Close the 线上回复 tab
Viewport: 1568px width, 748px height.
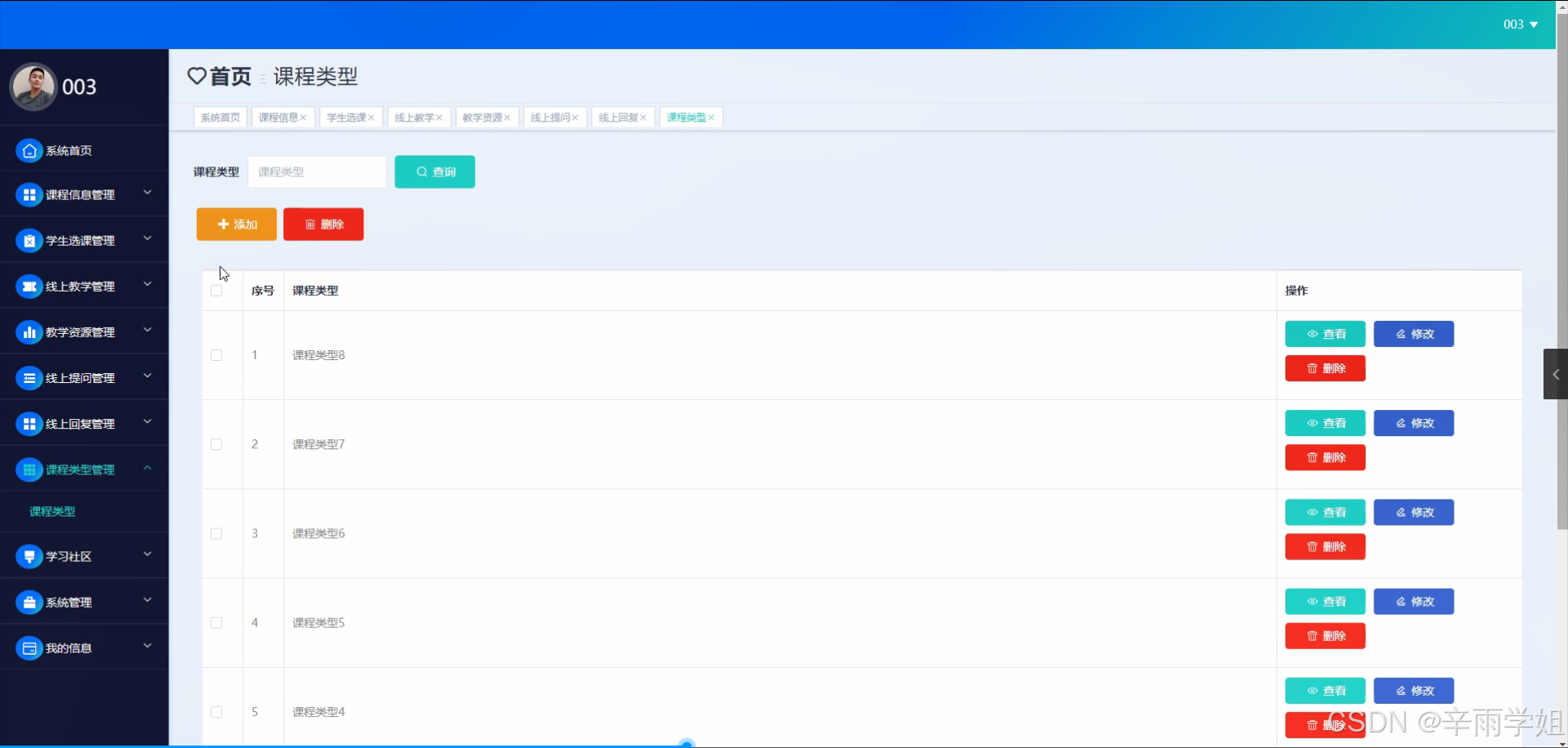[x=644, y=118]
